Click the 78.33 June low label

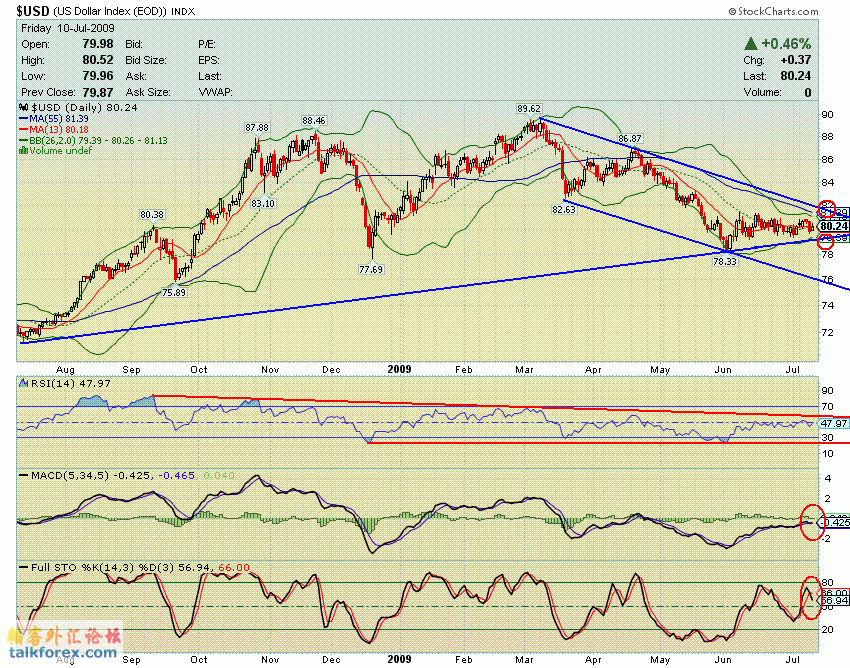tap(725, 261)
